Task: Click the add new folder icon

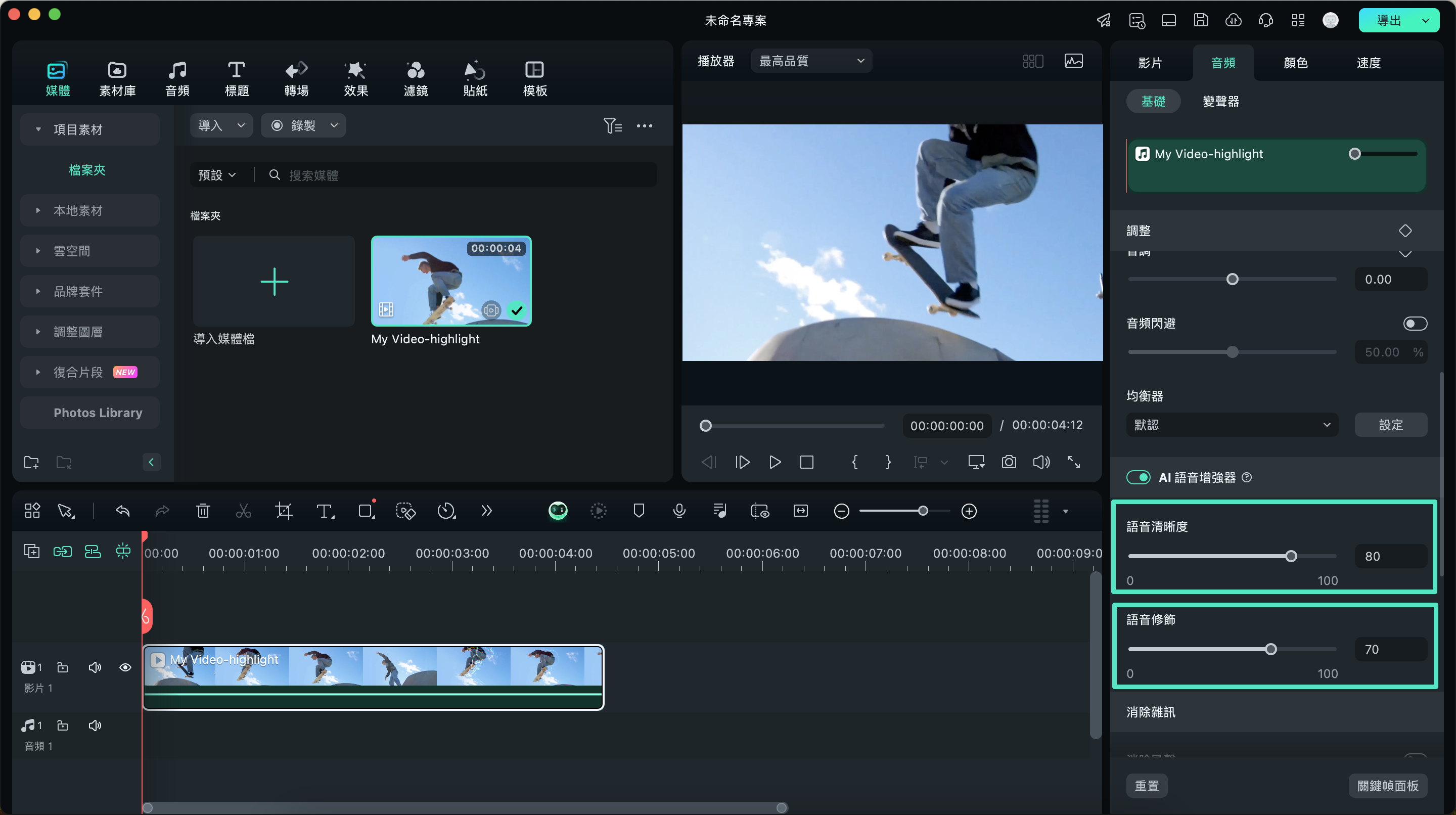Action: [x=32, y=462]
